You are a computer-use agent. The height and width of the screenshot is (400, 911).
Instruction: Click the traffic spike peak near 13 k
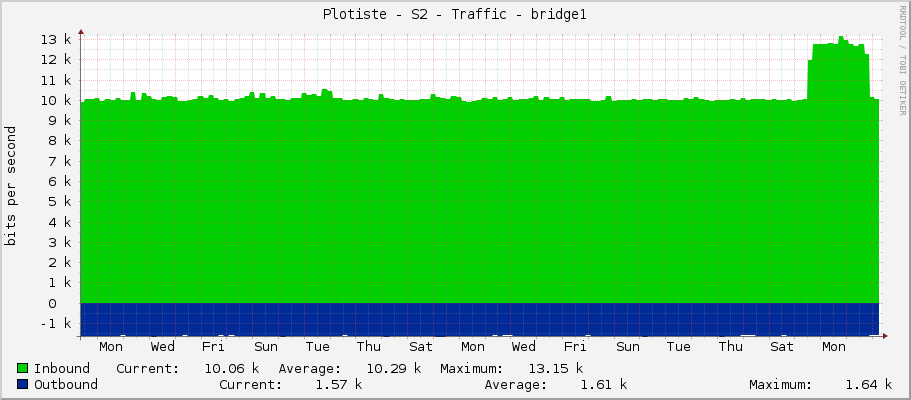pos(841,37)
